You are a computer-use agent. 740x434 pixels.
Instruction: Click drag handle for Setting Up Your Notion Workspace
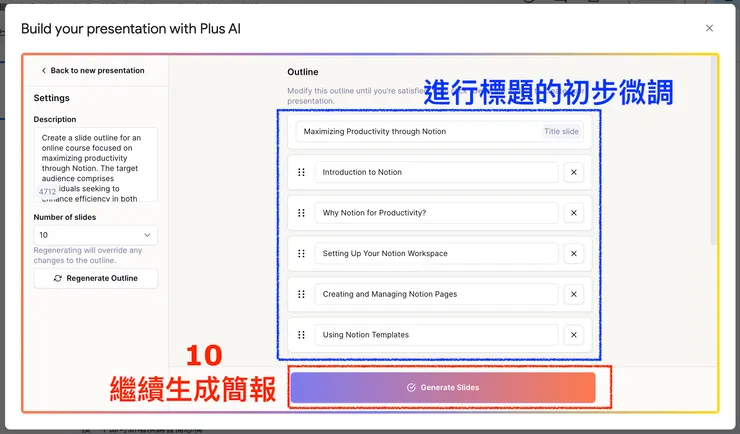301,253
